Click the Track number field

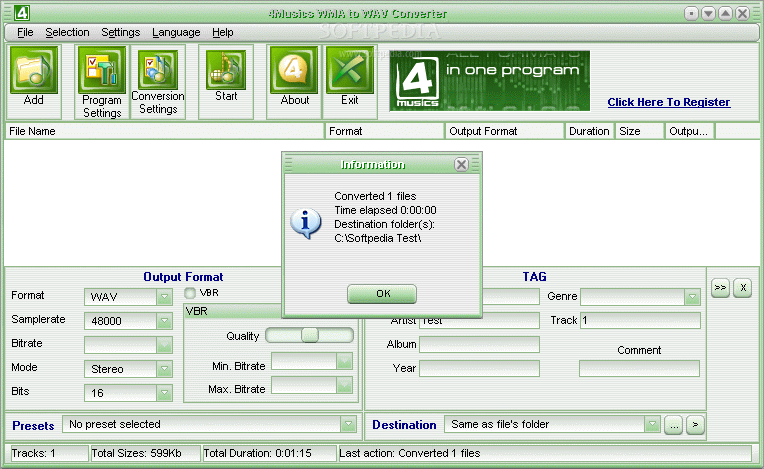[x=640, y=320]
